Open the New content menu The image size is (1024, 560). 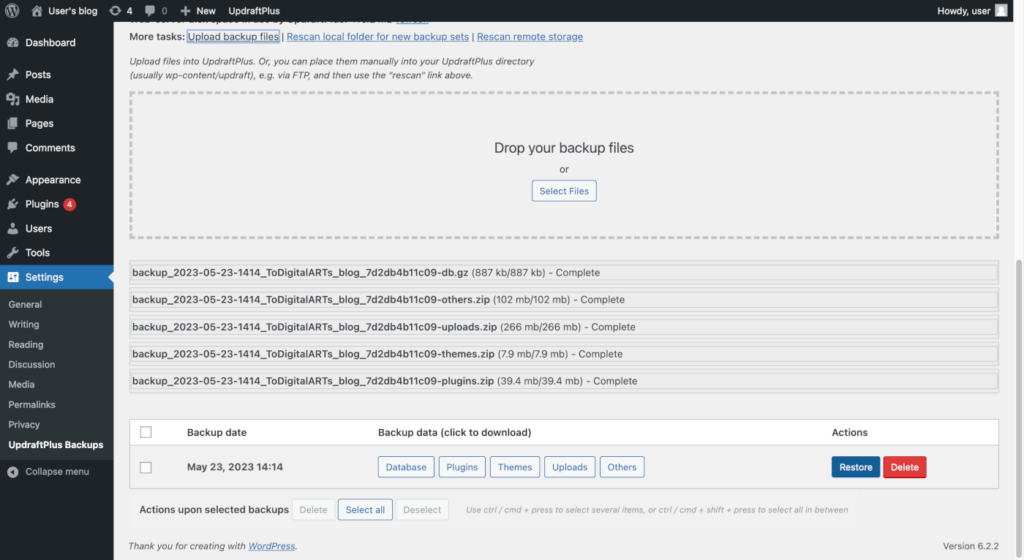click(x=198, y=10)
